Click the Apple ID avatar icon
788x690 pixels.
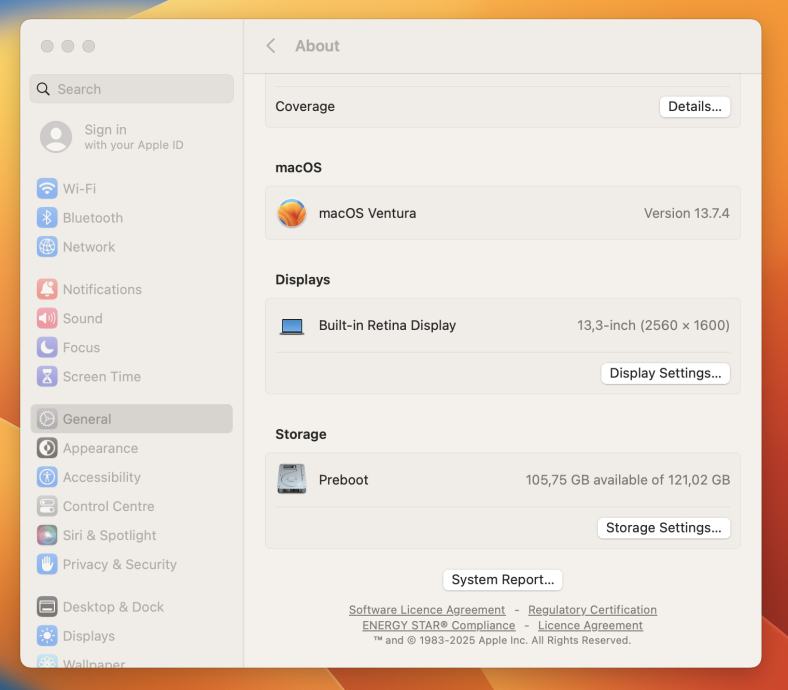(56, 137)
